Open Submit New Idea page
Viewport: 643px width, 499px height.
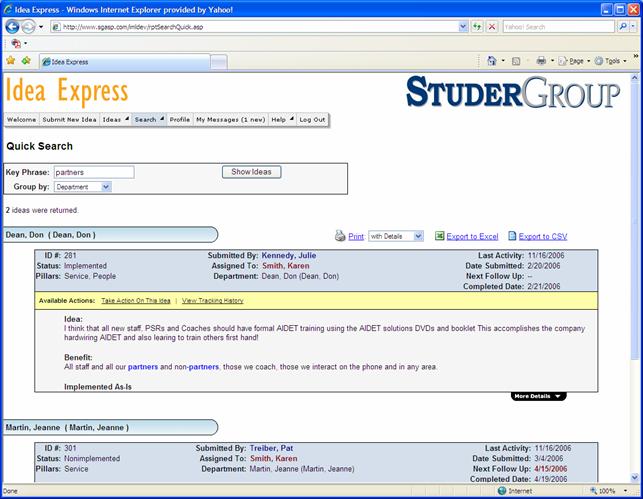pyautogui.click(x=69, y=119)
